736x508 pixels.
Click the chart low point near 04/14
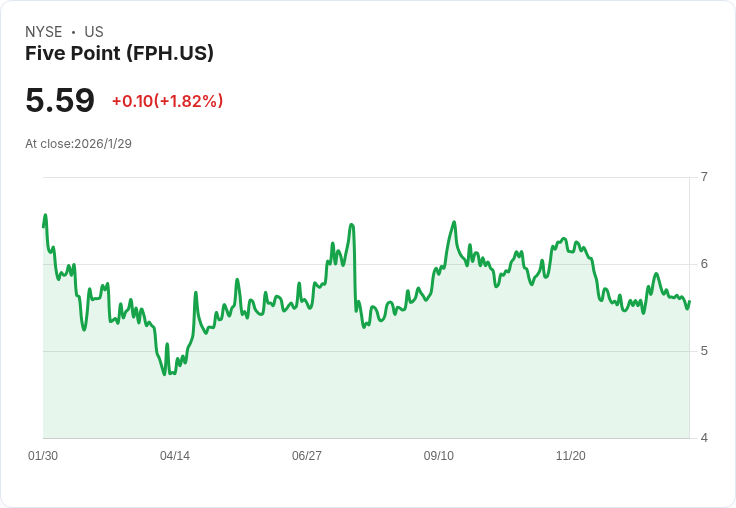tap(165, 374)
